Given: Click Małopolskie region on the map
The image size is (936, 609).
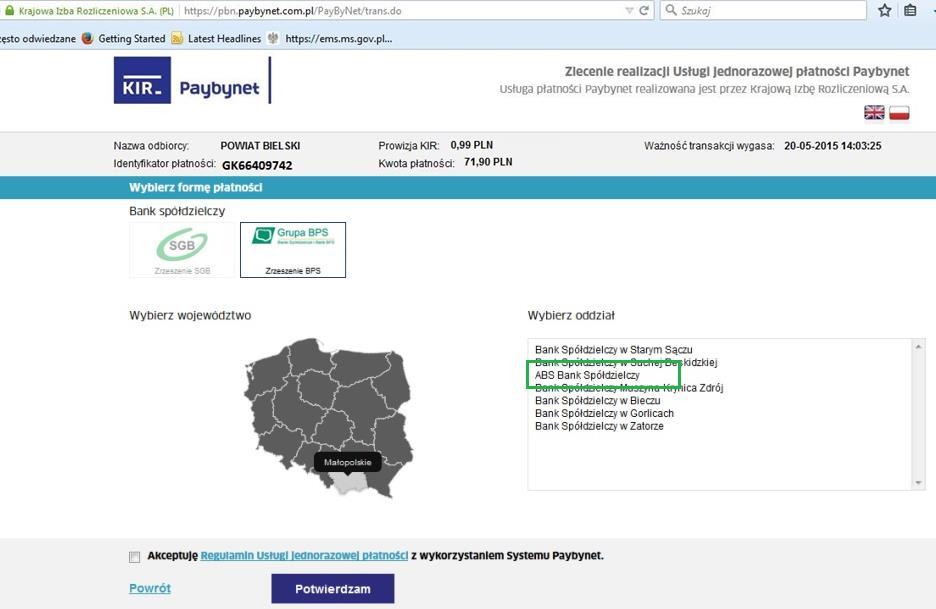Looking at the screenshot, I should tap(351, 485).
